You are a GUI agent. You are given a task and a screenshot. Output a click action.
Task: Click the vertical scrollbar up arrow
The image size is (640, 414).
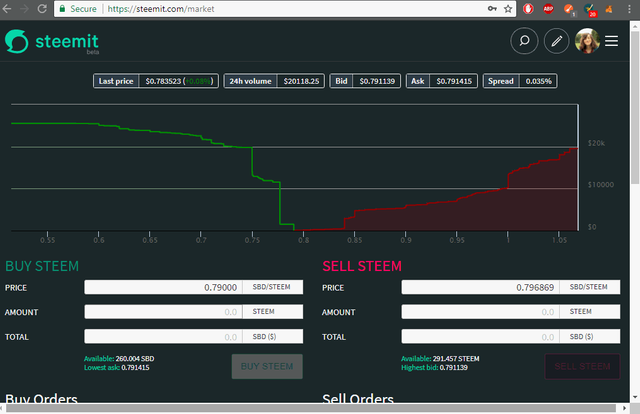635,25
